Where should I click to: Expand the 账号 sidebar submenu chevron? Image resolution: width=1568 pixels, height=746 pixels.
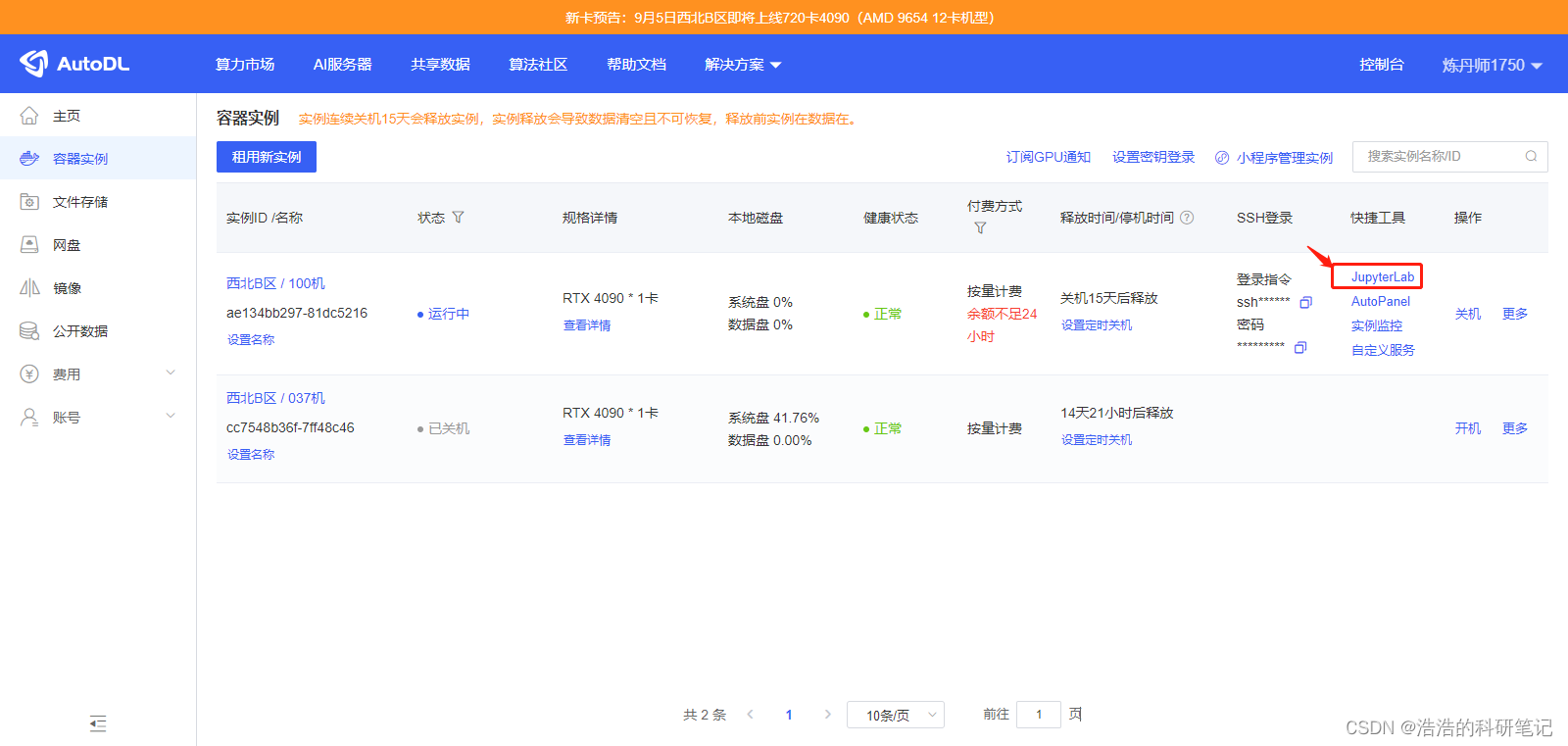tap(171, 417)
